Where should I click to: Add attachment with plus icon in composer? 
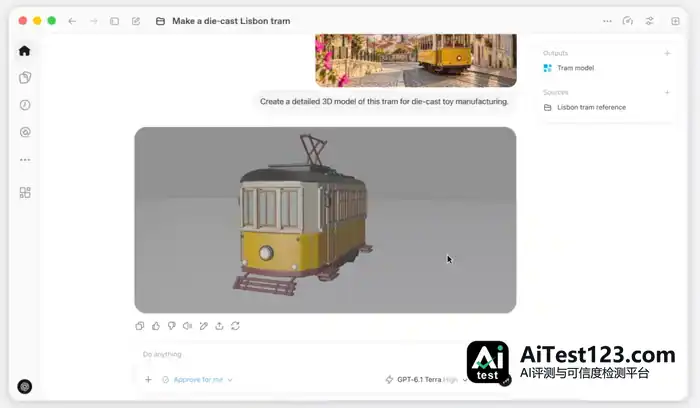click(149, 379)
